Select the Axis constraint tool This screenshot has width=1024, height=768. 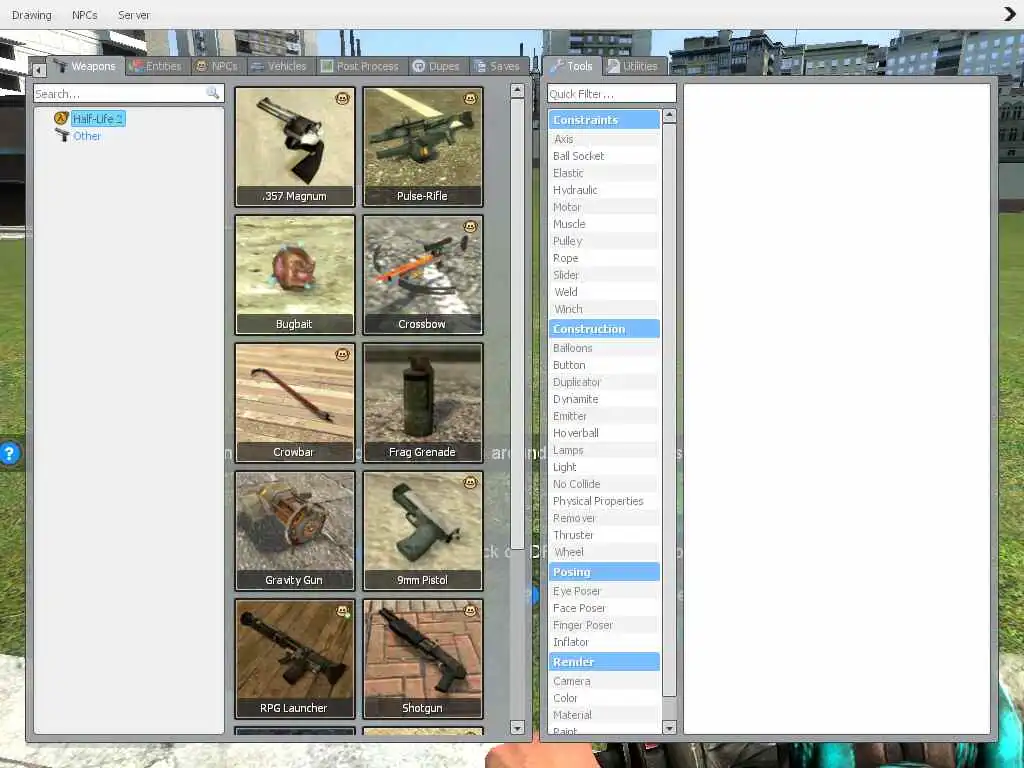604,139
